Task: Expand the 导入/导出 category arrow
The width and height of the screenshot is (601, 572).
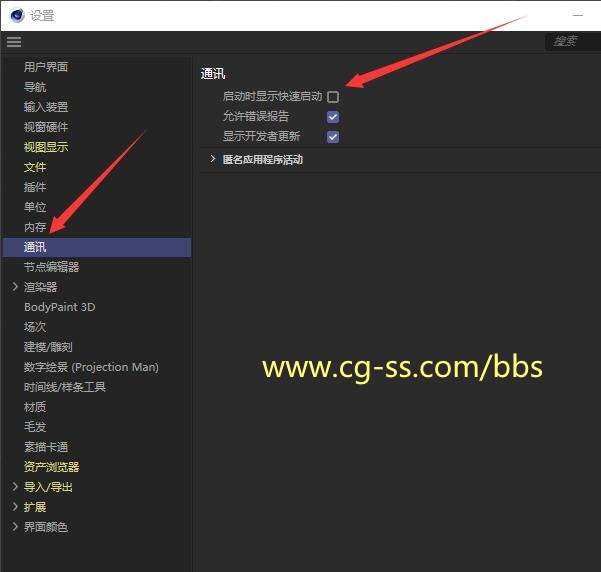Action: click(x=14, y=487)
